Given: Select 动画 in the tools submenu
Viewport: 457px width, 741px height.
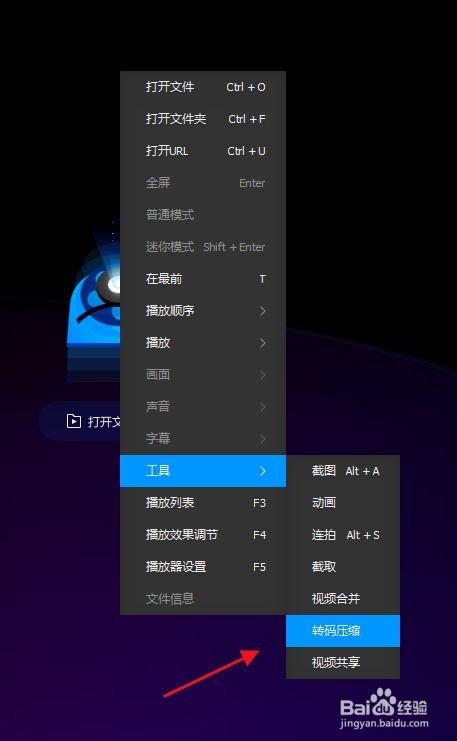Looking at the screenshot, I should tap(343, 503).
